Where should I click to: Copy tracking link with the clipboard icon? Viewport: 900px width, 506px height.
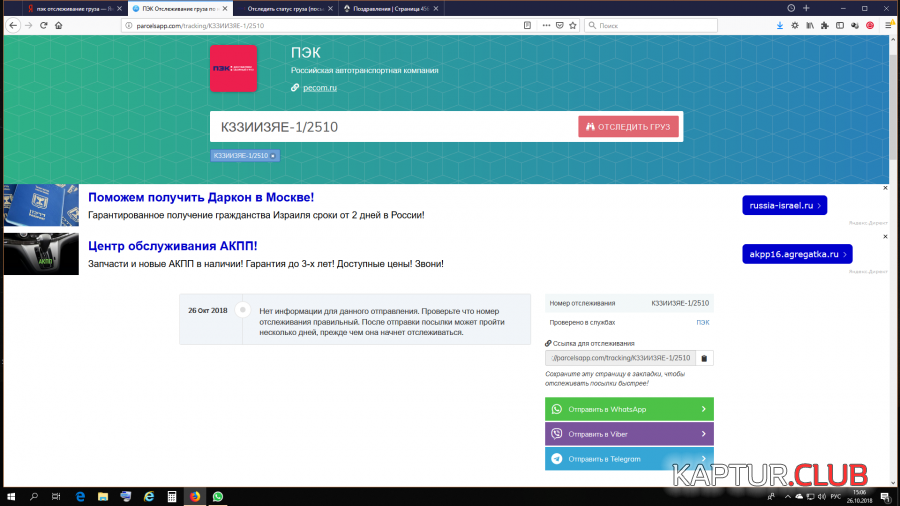click(704, 358)
